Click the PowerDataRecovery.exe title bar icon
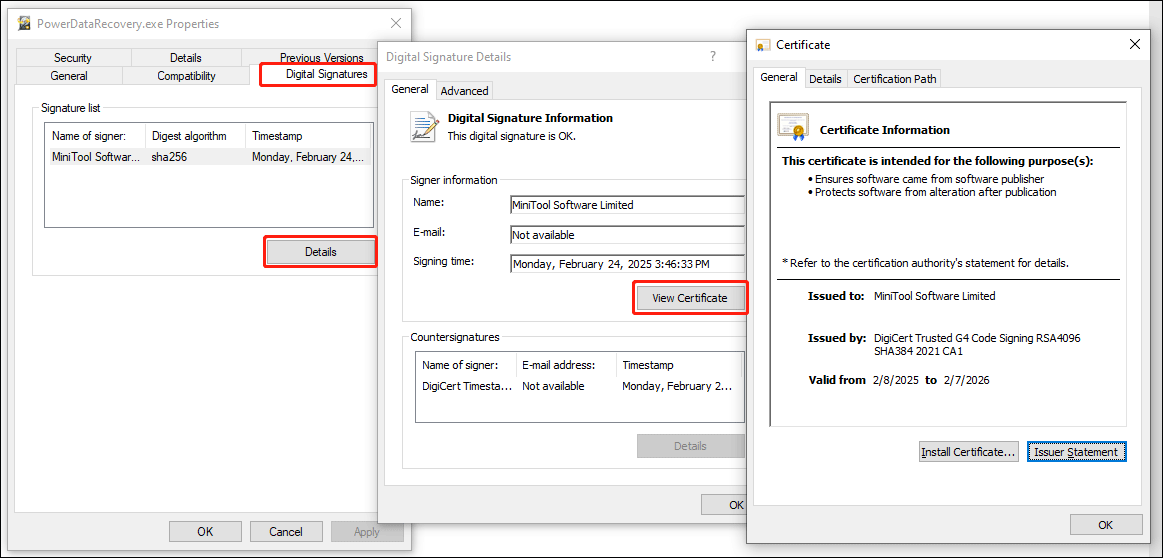 point(24,24)
